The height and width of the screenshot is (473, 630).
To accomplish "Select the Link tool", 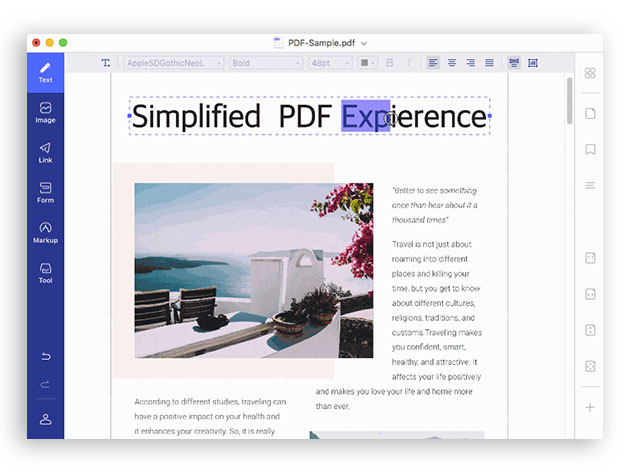I will tap(45, 151).
